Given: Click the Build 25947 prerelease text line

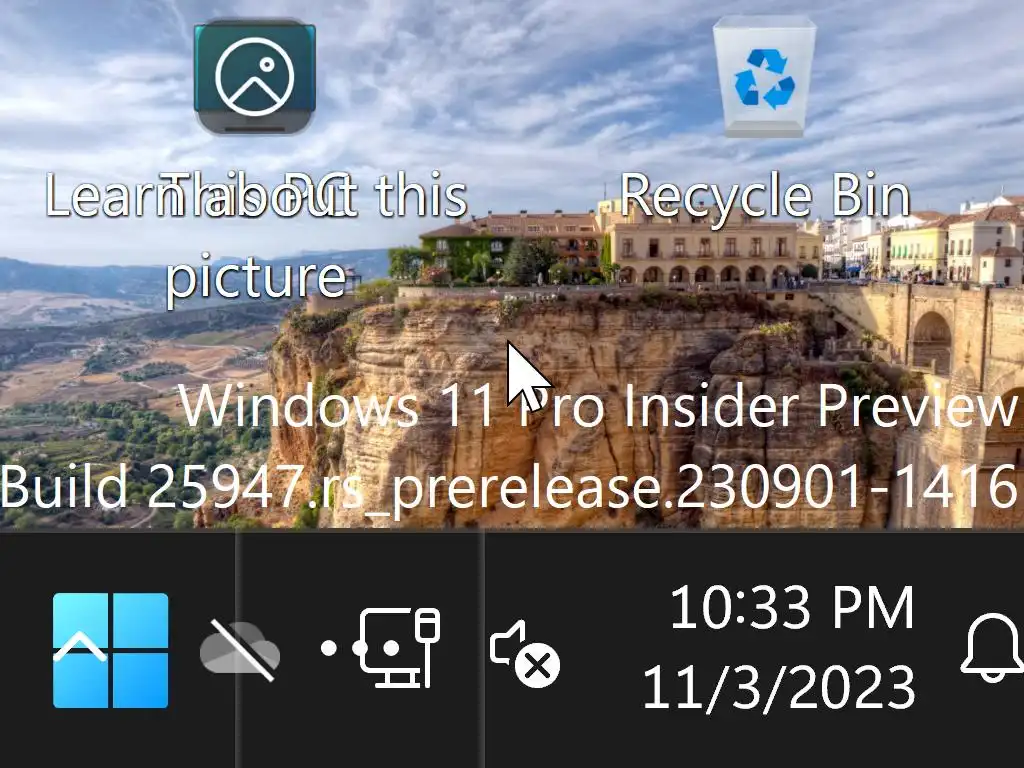Looking at the screenshot, I should (509, 487).
